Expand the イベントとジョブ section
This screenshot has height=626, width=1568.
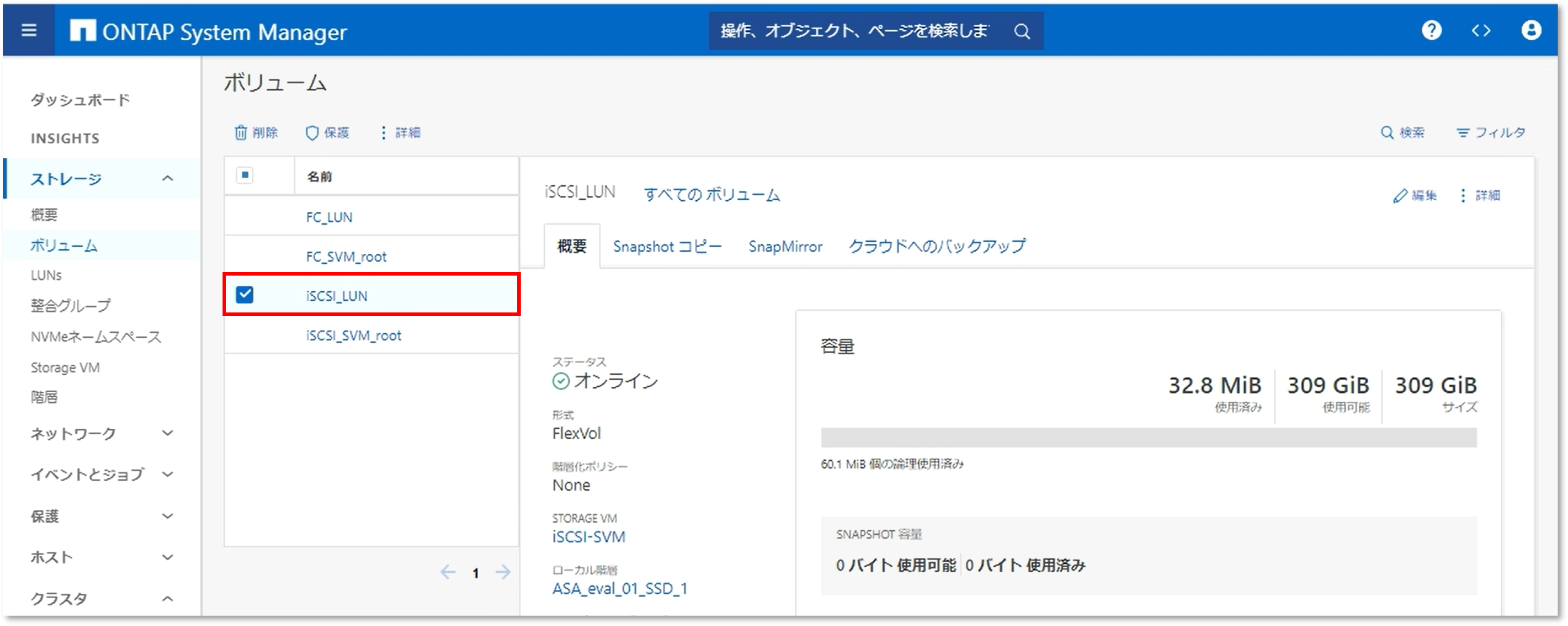pyautogui.click(x=167, y=474)
